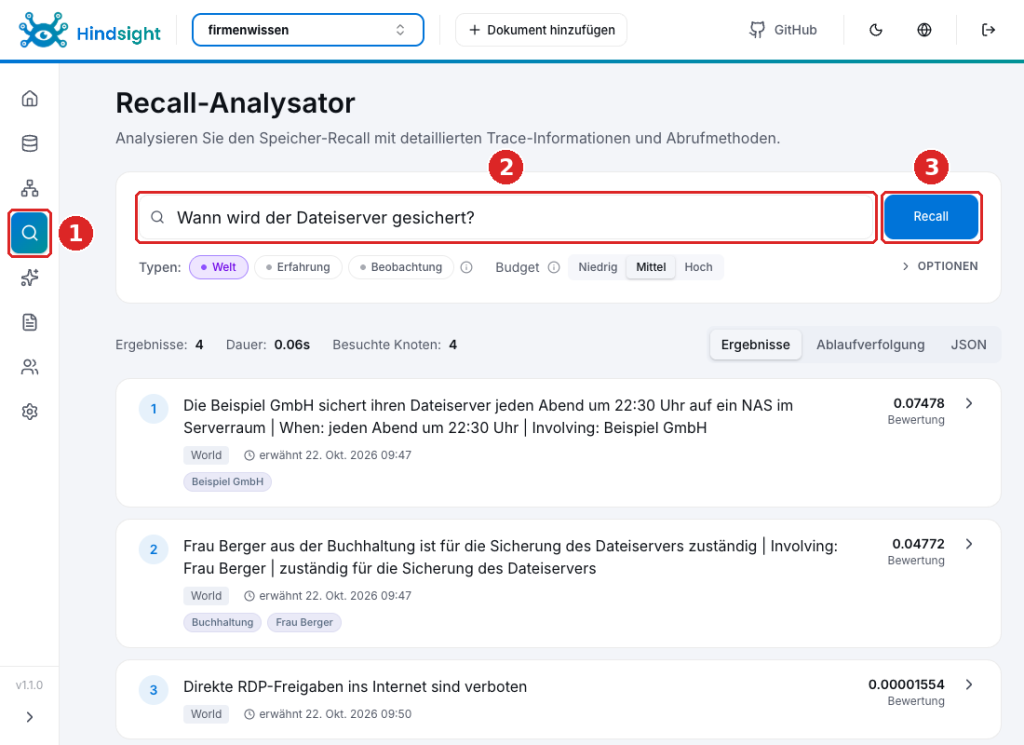Expand result 3 chevron with score 0.00001554
Image resolution: width=1024 pixels, height=745 pixels.
969,684
